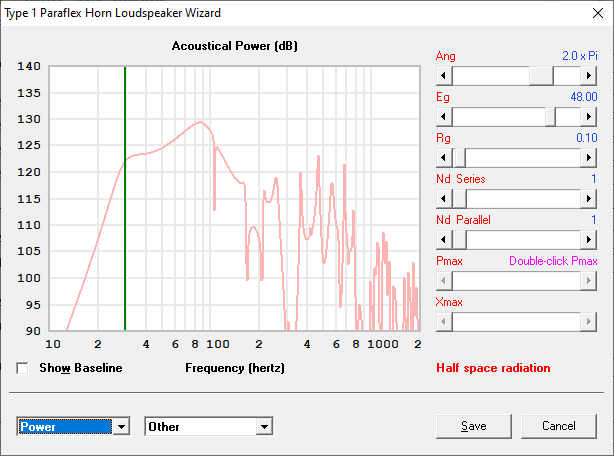Increase Nd Series with right arrow
The height and width of the screenshot is (456, 614).
point(588,199)
